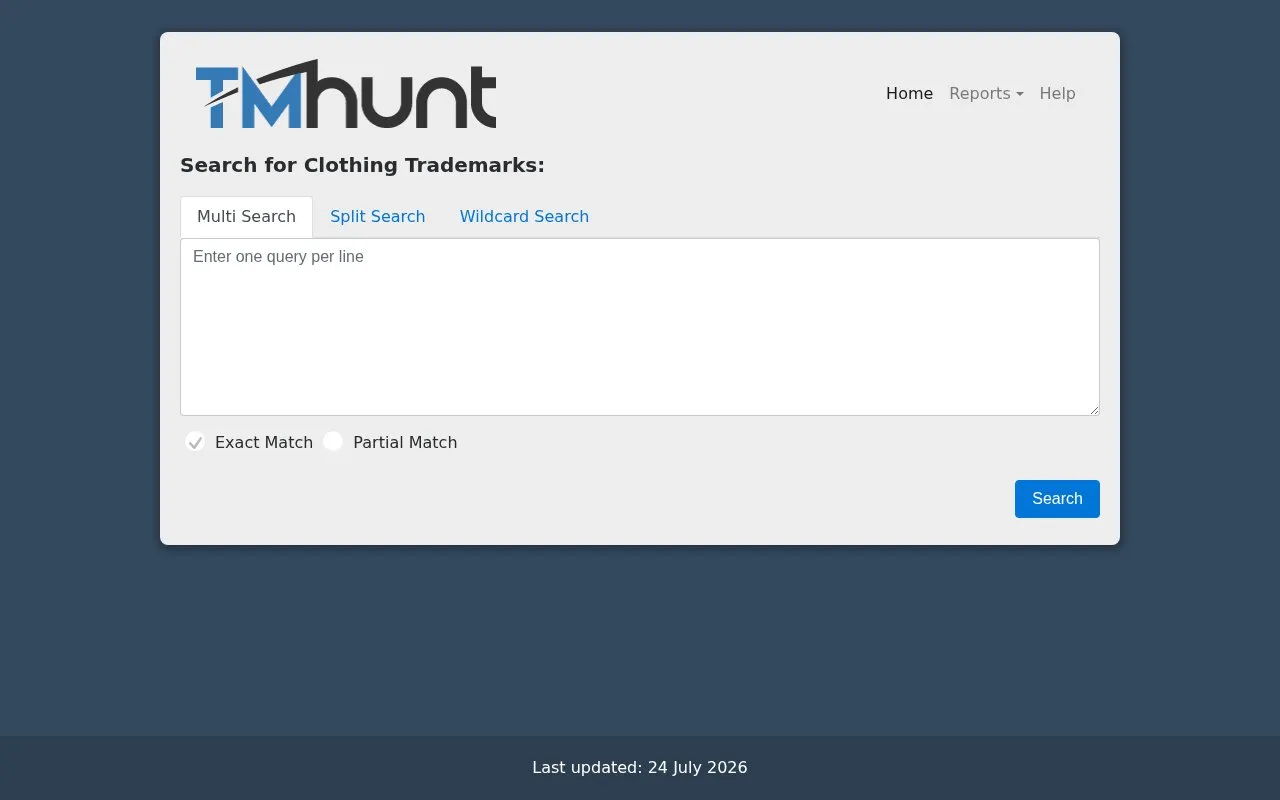1280x800 pixels.
Task: Switch to the Split Search tab
Action: click(x=378, y=216)
